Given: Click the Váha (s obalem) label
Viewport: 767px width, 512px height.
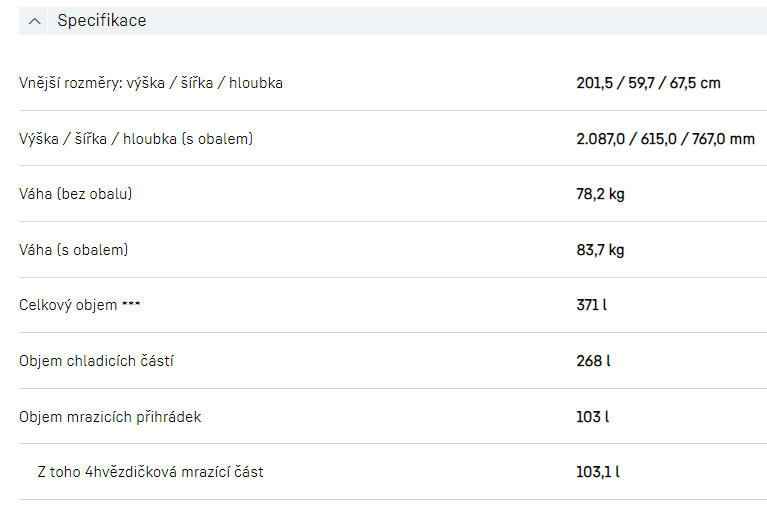Looking at the screenshot, I should pos(74,250).
